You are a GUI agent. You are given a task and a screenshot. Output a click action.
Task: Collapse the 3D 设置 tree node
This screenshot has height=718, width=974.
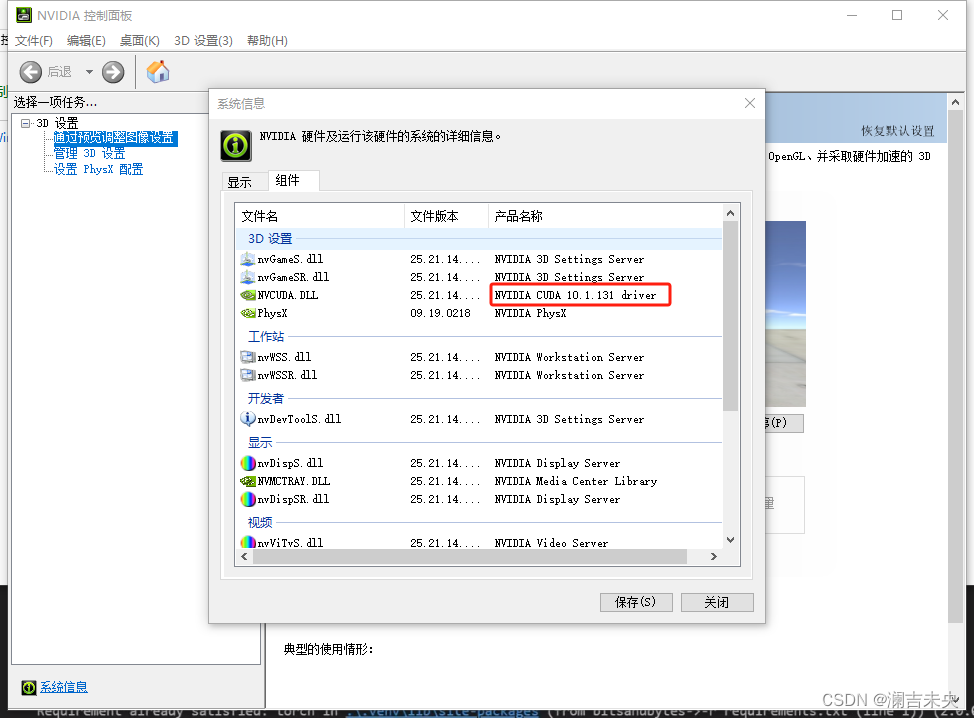(25, 123)
